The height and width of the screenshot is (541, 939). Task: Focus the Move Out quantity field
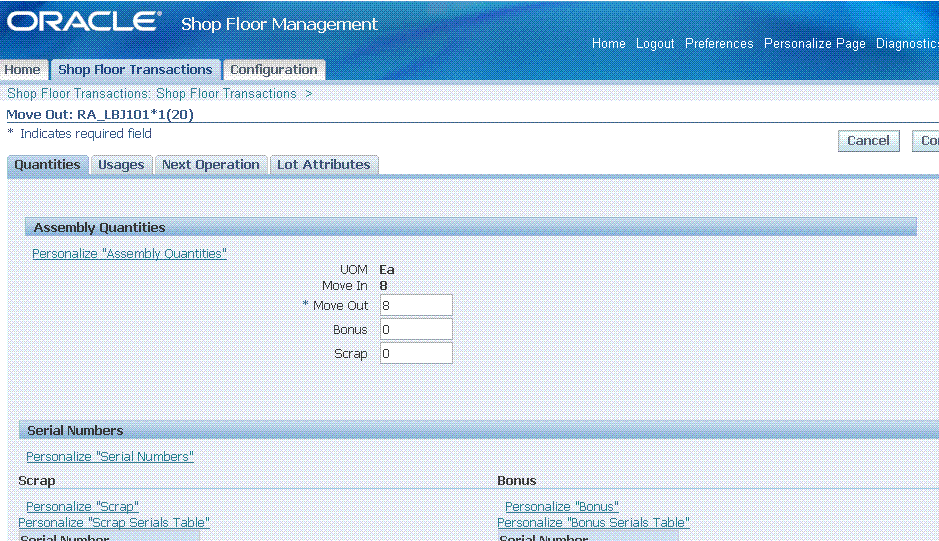click(416, 306)
